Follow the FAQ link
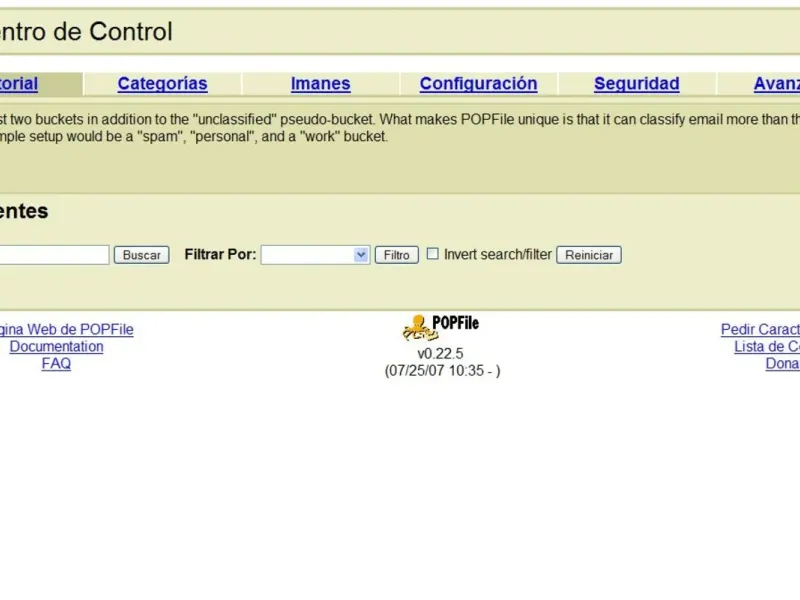The width and height of the screenshot is (800, 600). click(56, 363)
